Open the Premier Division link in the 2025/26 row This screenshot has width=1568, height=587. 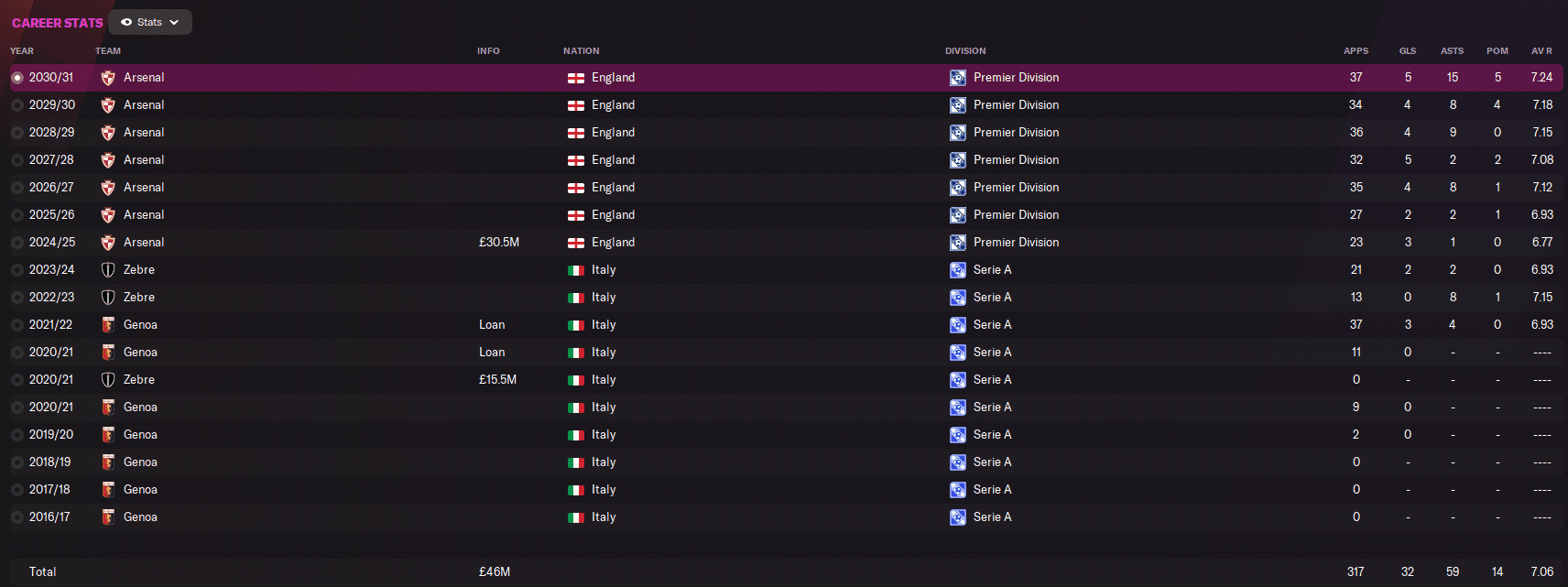[1016, 215]
